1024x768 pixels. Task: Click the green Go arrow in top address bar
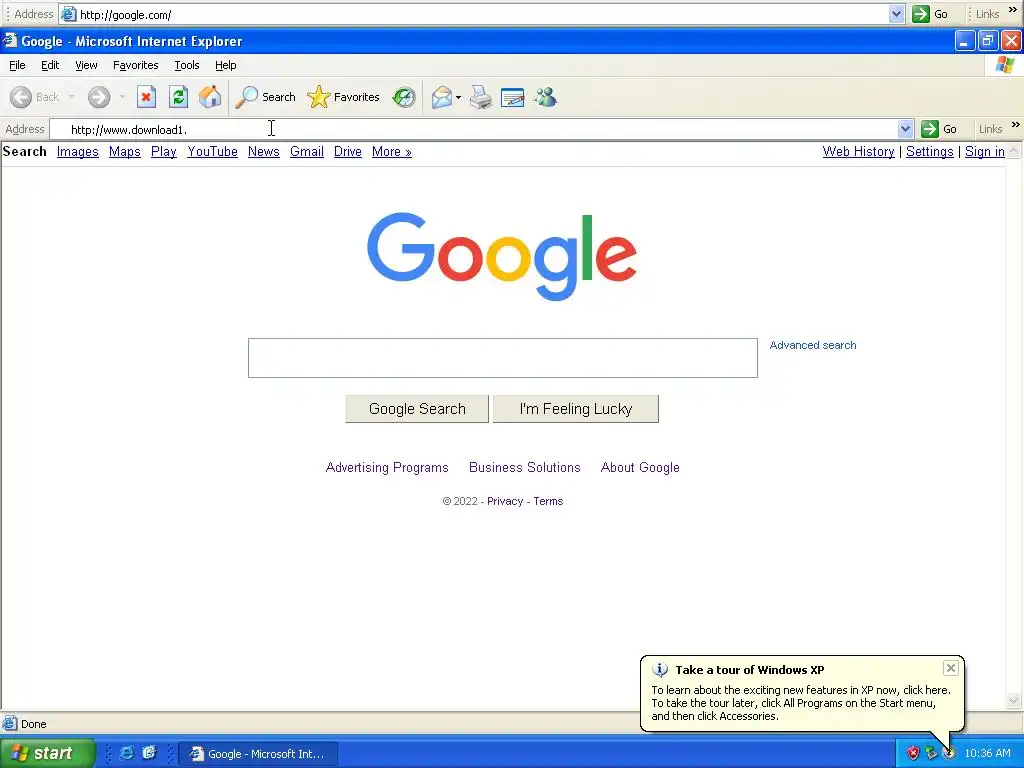(921, 14)
